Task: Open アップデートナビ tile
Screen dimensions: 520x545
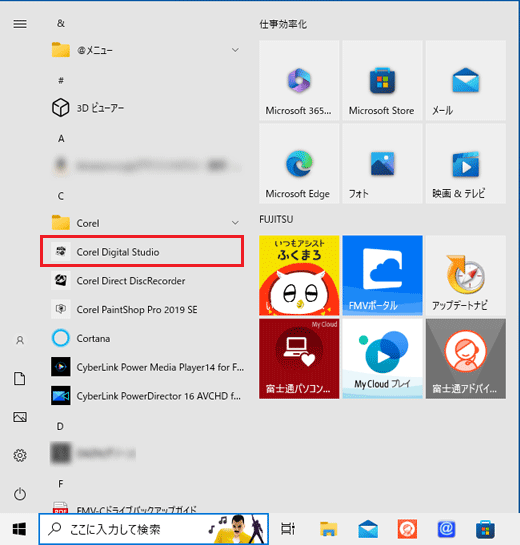Action: tap(466, 275)
